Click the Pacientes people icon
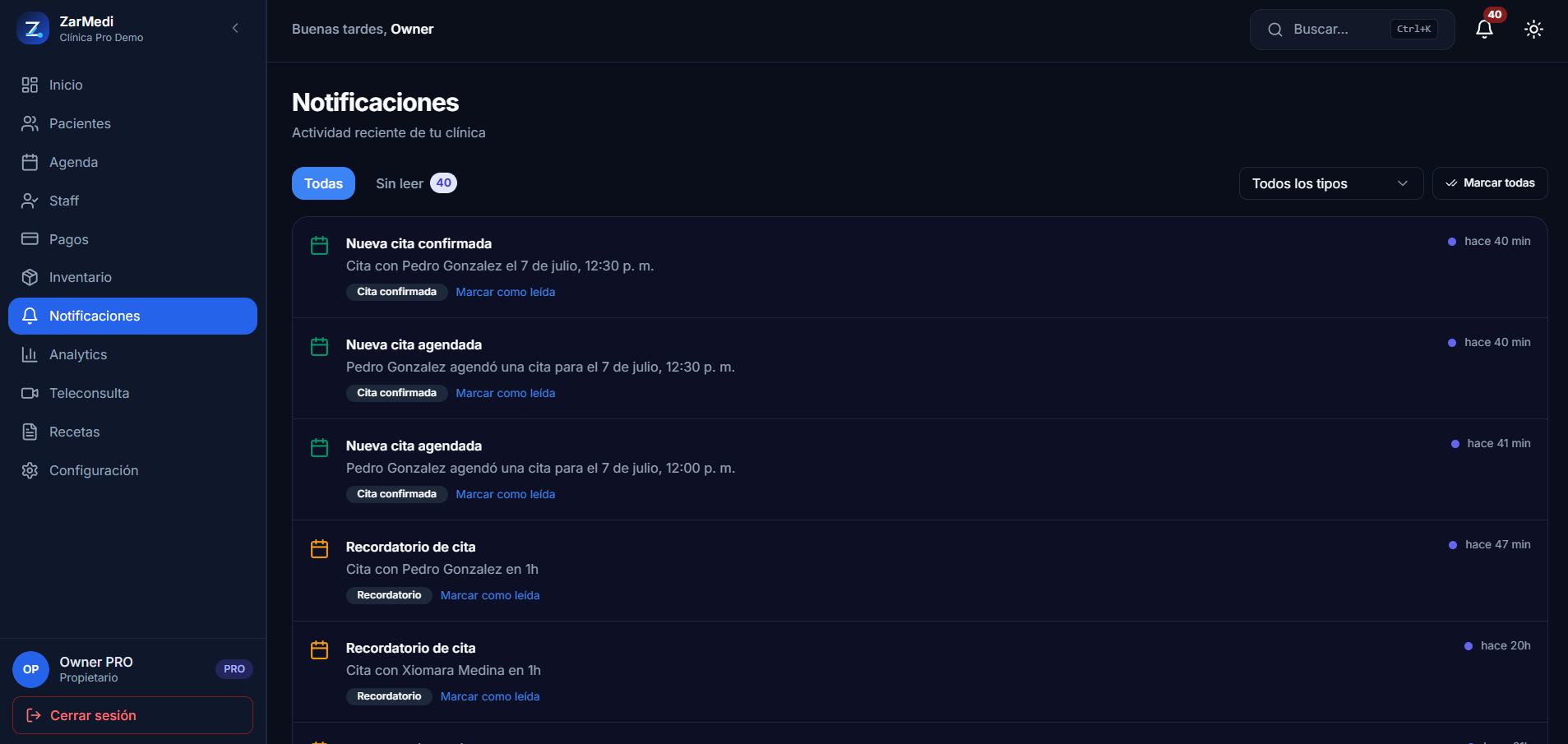This screenshot has height=744, width=1568. [30, 123]
